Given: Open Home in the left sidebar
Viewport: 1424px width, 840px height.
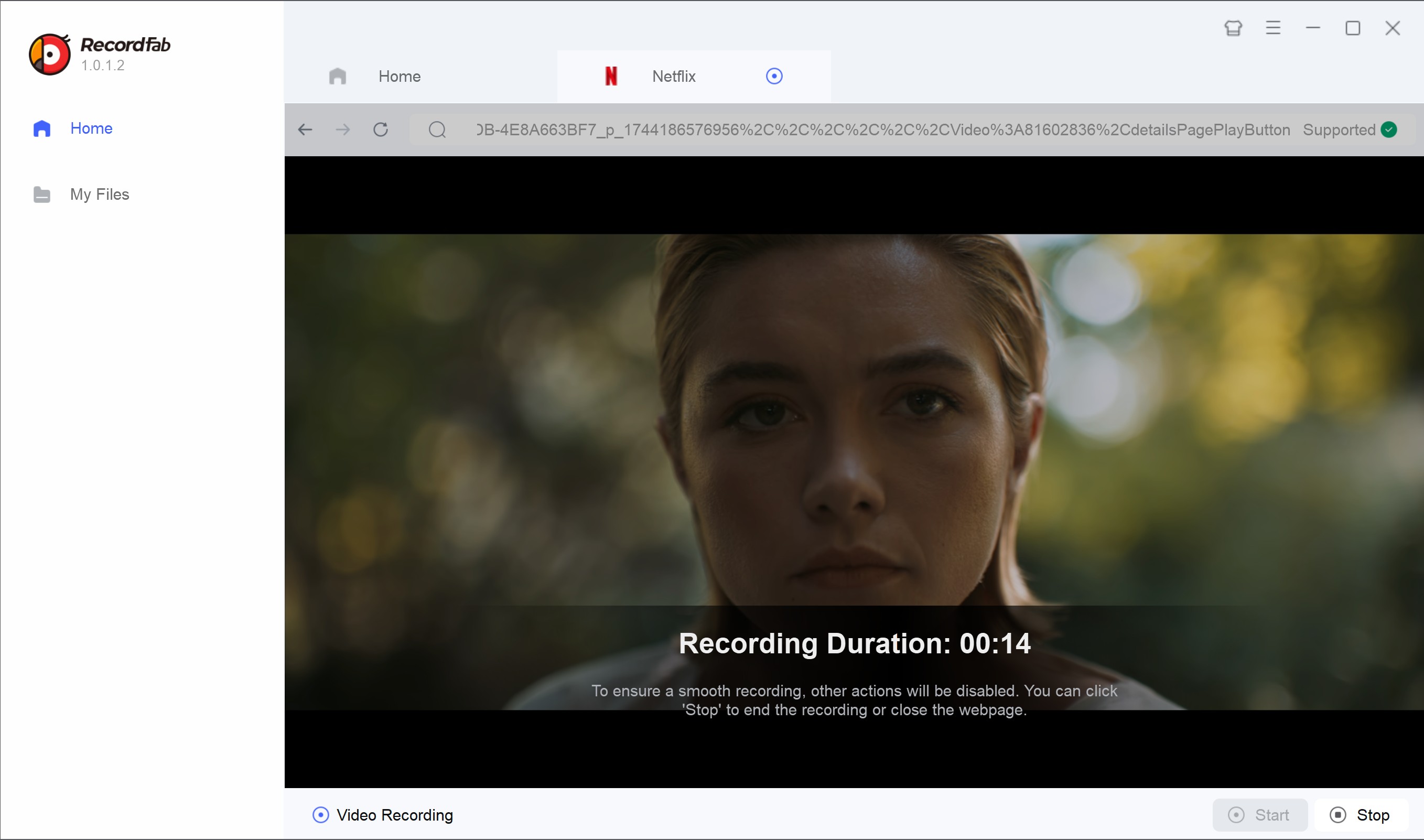Looking at the screenshot, I should [91, 128].
